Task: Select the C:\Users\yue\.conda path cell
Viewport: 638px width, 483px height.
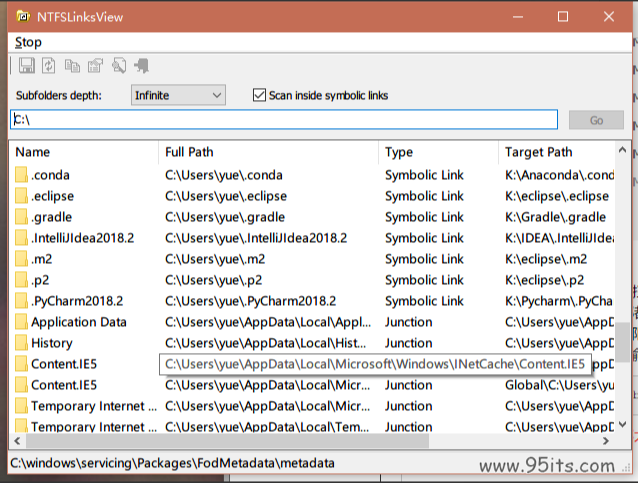Action: (223, 175)
